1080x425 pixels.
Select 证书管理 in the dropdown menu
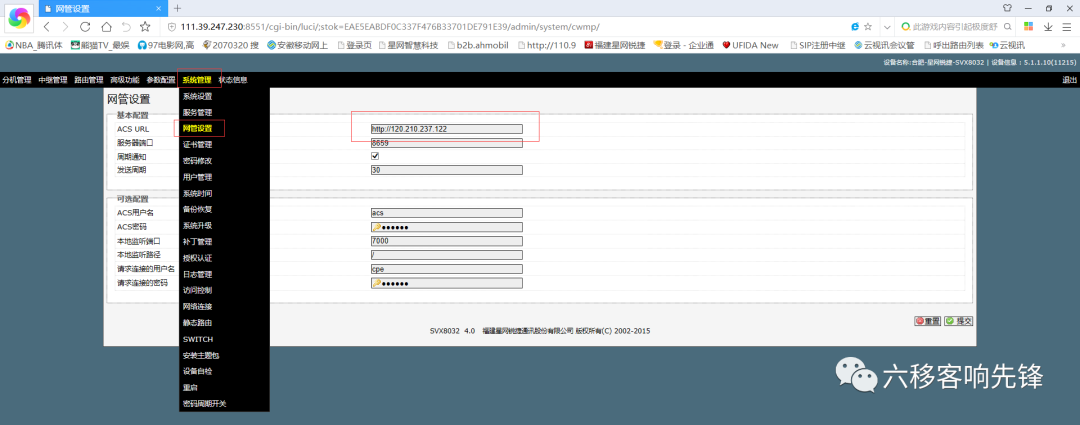tap(197, 145)
